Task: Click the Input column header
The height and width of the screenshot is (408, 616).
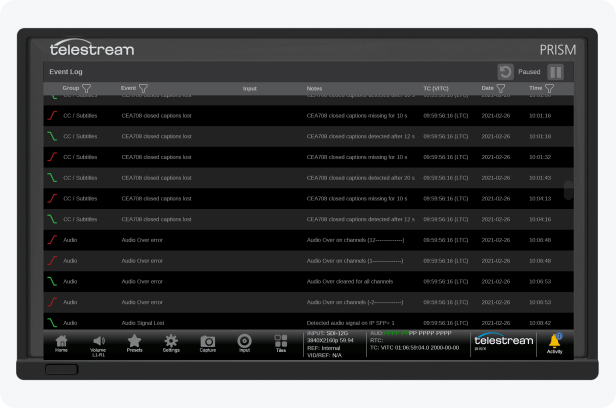Action: [x=249, y=89]
